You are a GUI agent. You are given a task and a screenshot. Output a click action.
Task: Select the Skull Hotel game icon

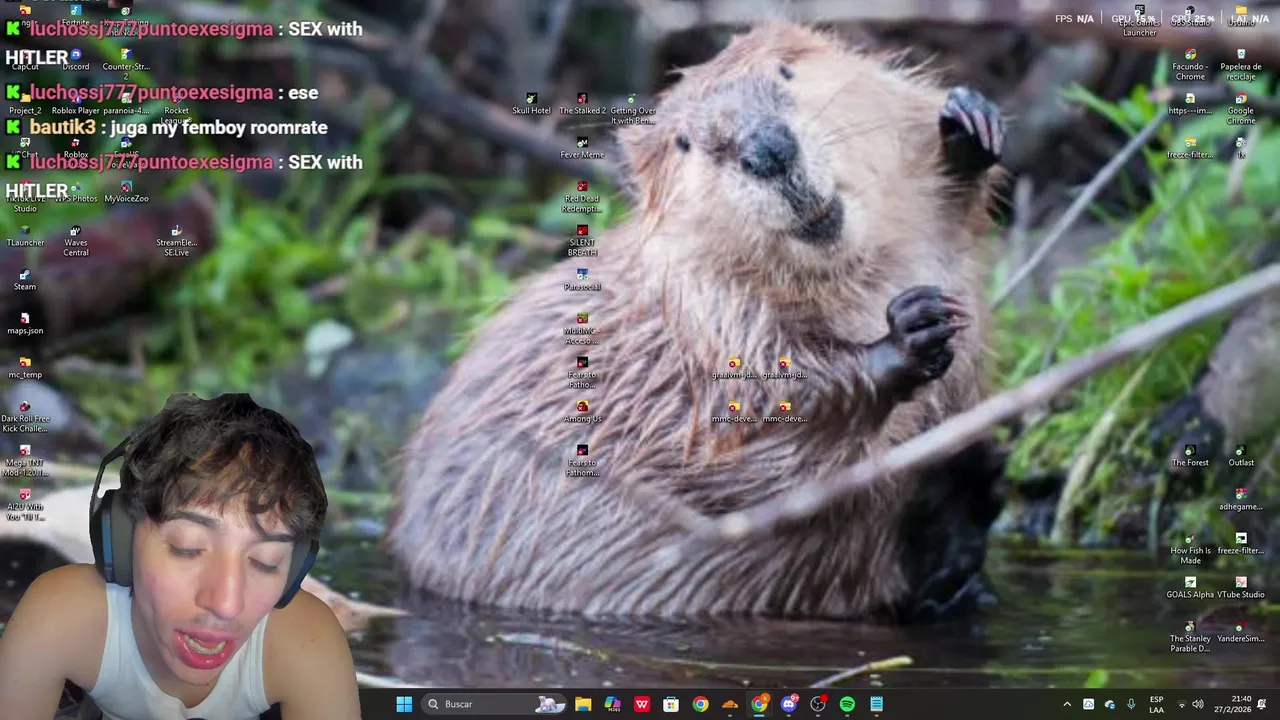coord(531,104)
